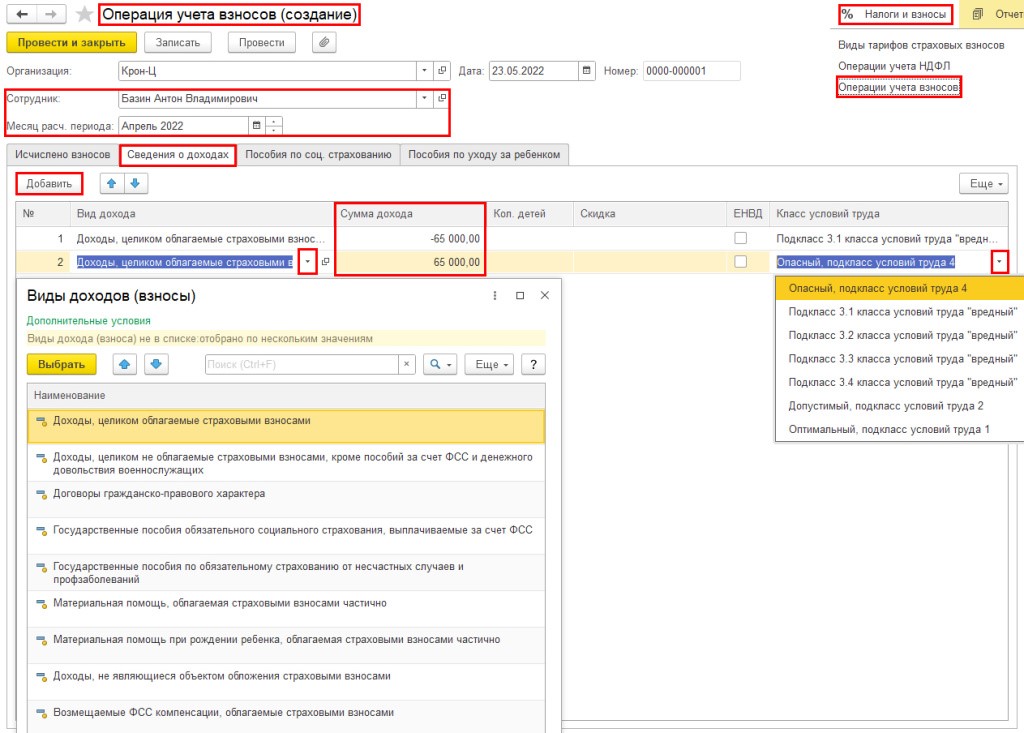1024x733 pixels.
Task: Expand the Сотрудник dropdown arrow
Action: click(x=425, y=99)
